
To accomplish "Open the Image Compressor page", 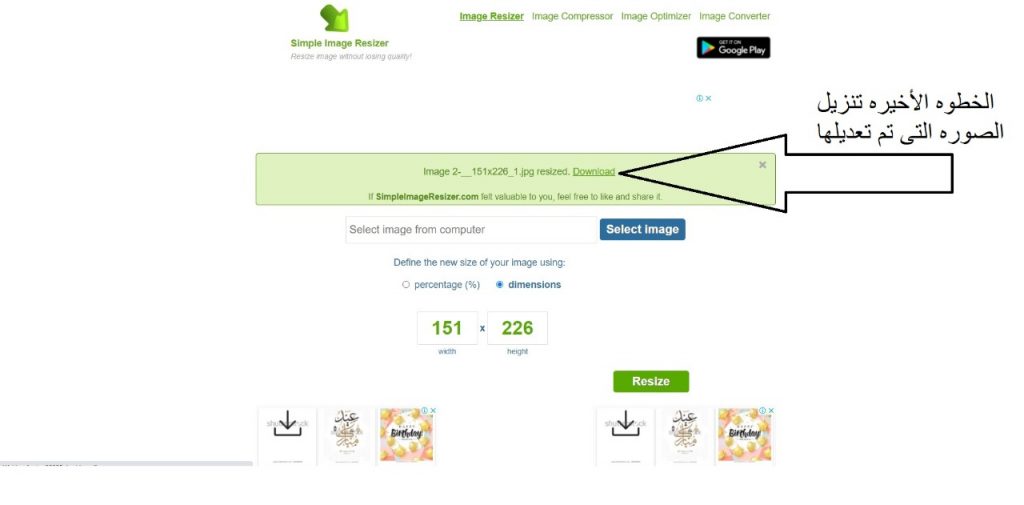I will (572, 16).
